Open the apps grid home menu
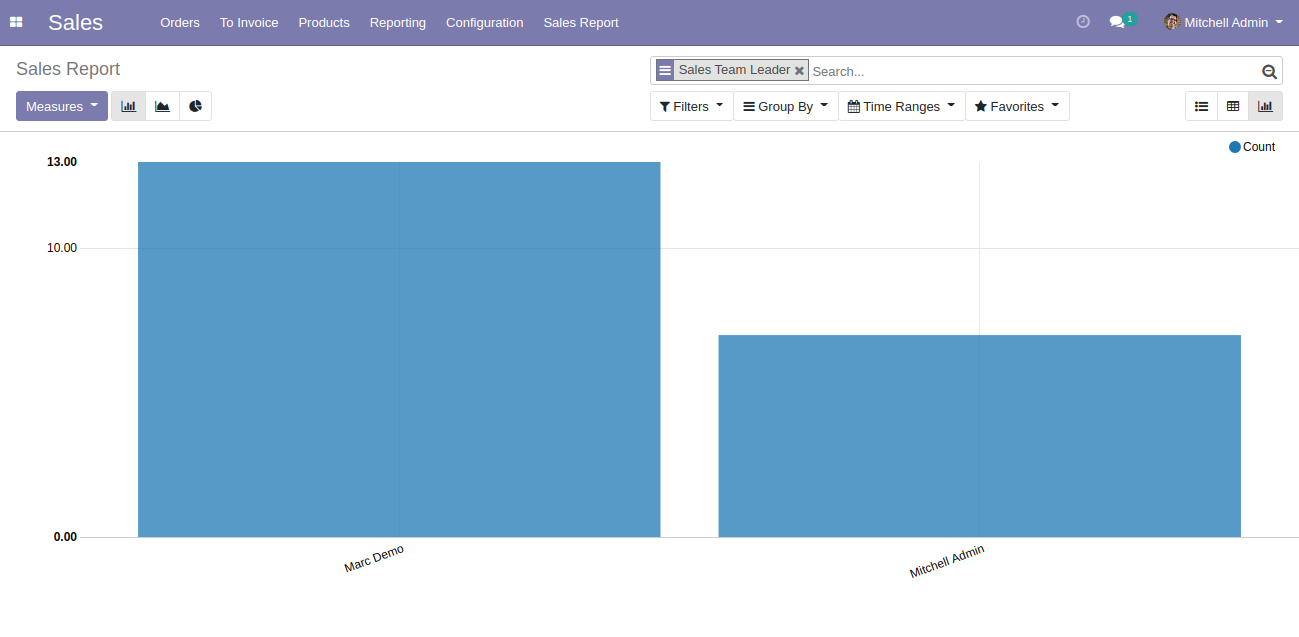Viewport: 1299px width, 637px height. (x=16, y=22)
